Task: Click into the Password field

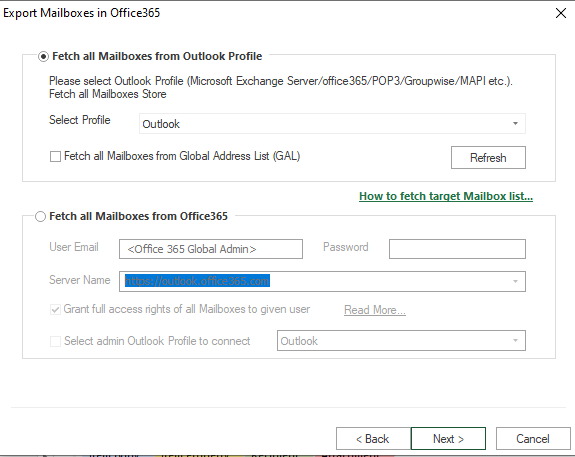Action: pyautogui.click(x=457, y=249)
